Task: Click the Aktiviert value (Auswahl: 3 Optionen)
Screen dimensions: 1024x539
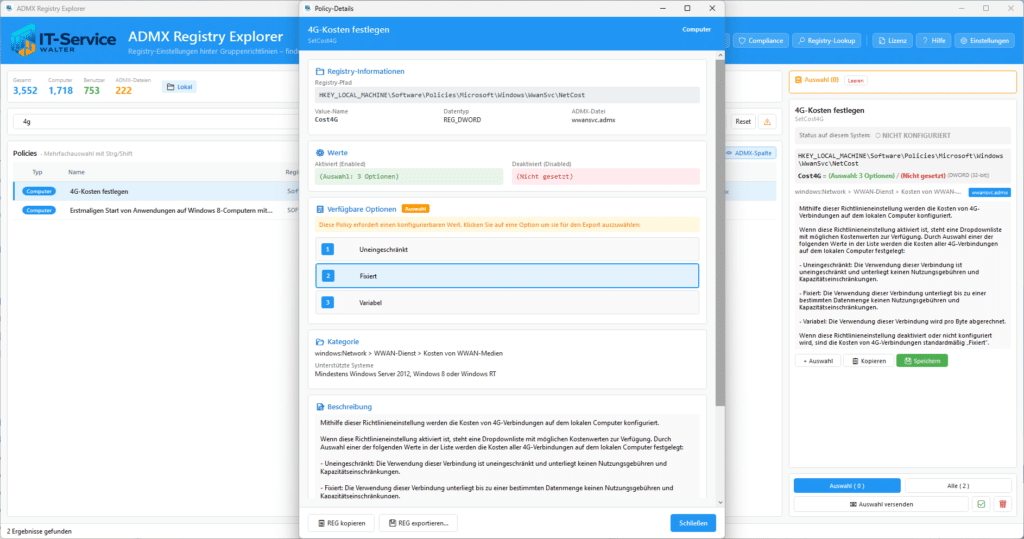Action: [409, 176]
